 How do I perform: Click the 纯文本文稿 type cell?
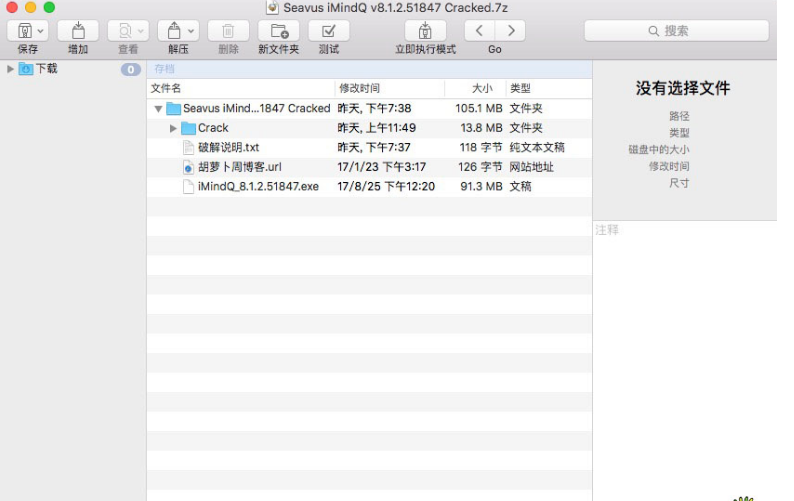point(537,147)
